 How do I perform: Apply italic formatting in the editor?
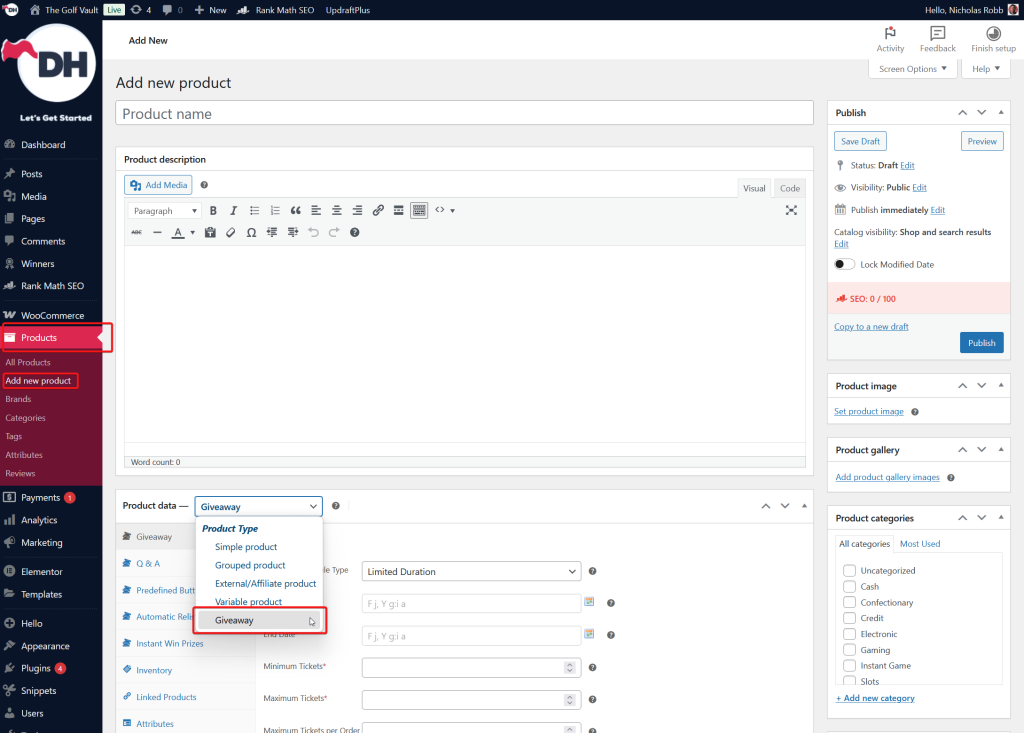click(233, 211)
